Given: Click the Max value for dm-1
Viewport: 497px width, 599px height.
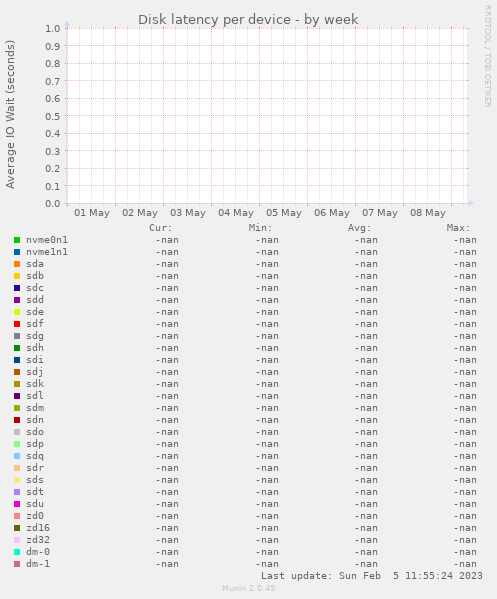Looking at the screenshot, I should click(x=465, y=564).
